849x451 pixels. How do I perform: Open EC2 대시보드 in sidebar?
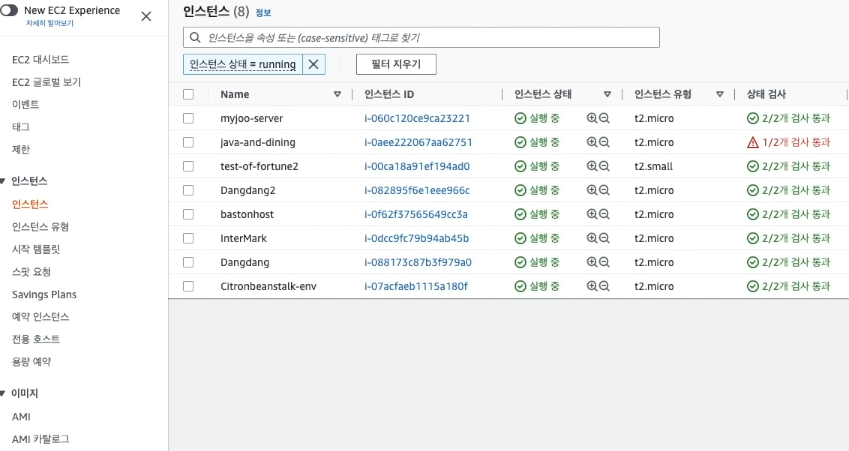(41, 60)
